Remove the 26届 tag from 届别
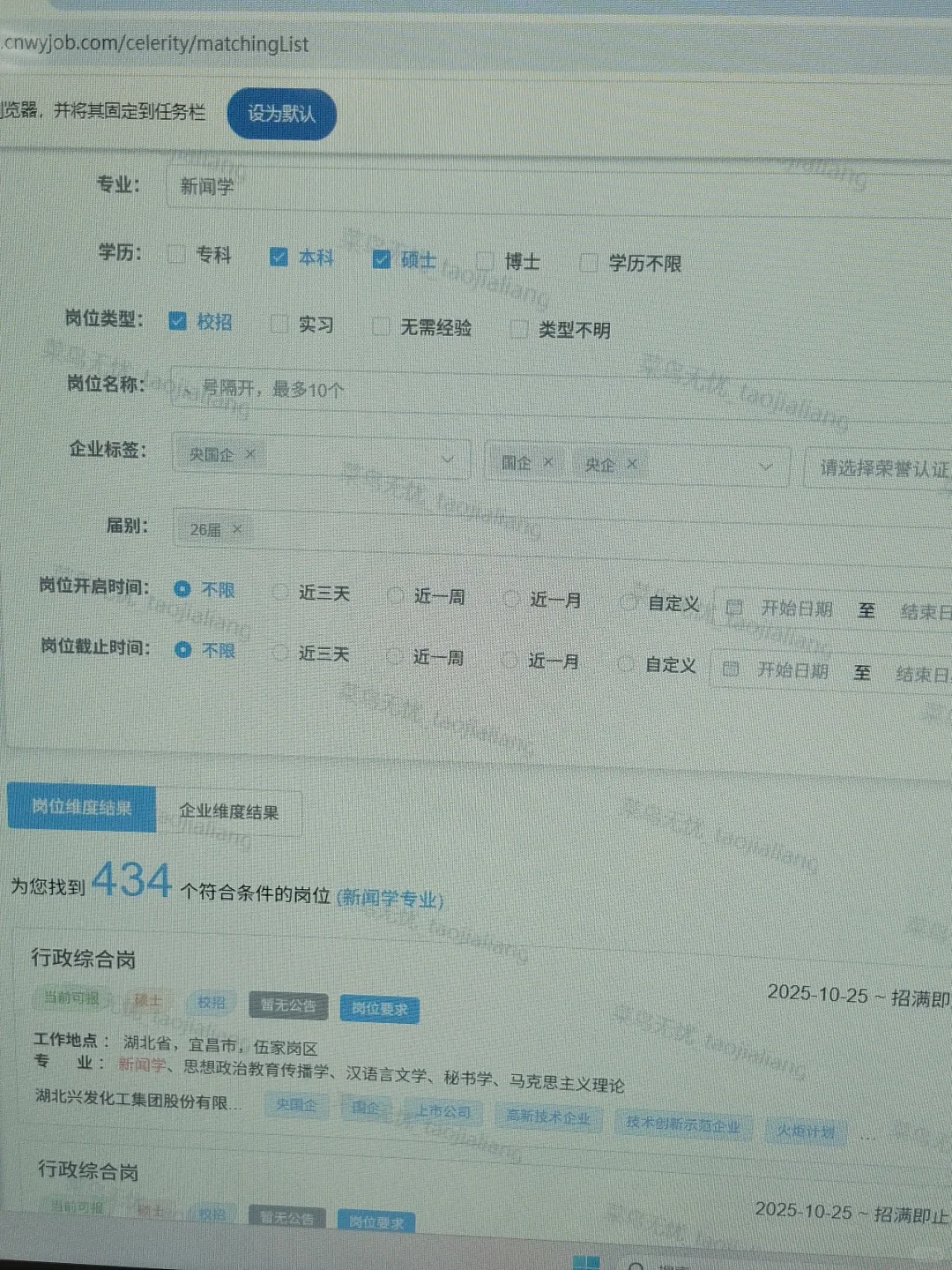The image size is (952, 1270). [235, 530]
